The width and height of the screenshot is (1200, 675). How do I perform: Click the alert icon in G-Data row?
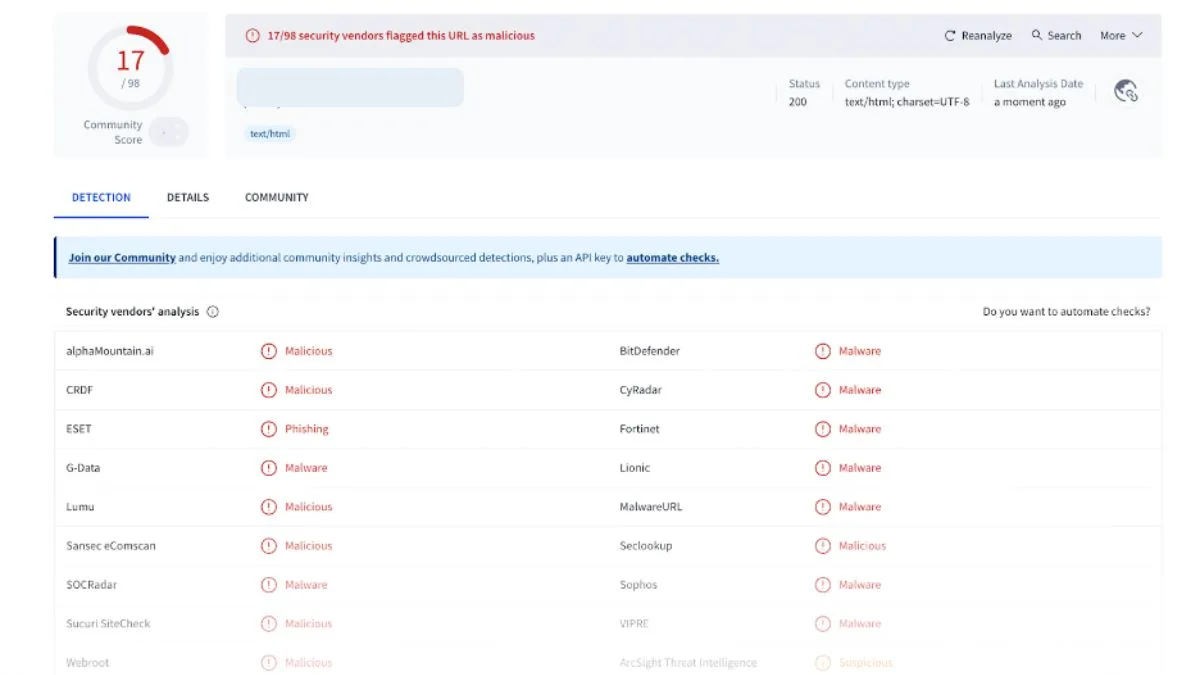tap(268, 468)
